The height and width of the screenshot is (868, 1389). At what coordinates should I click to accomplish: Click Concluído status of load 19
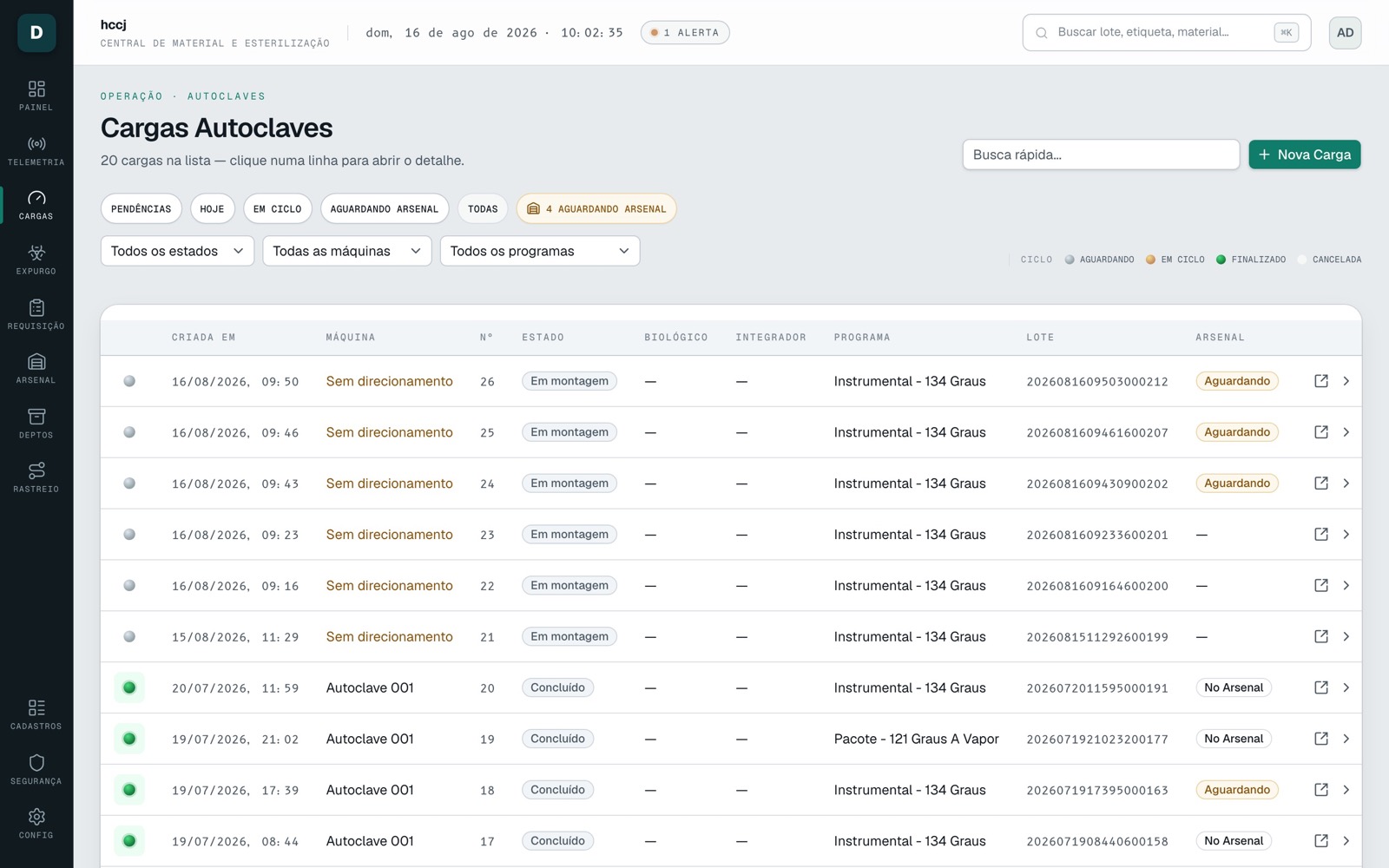coord(558,739)
